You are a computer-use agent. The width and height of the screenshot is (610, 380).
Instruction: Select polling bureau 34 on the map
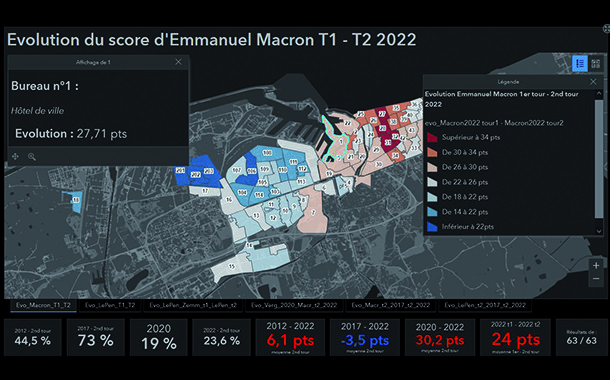pyautogui.click(x=395, y=156)
